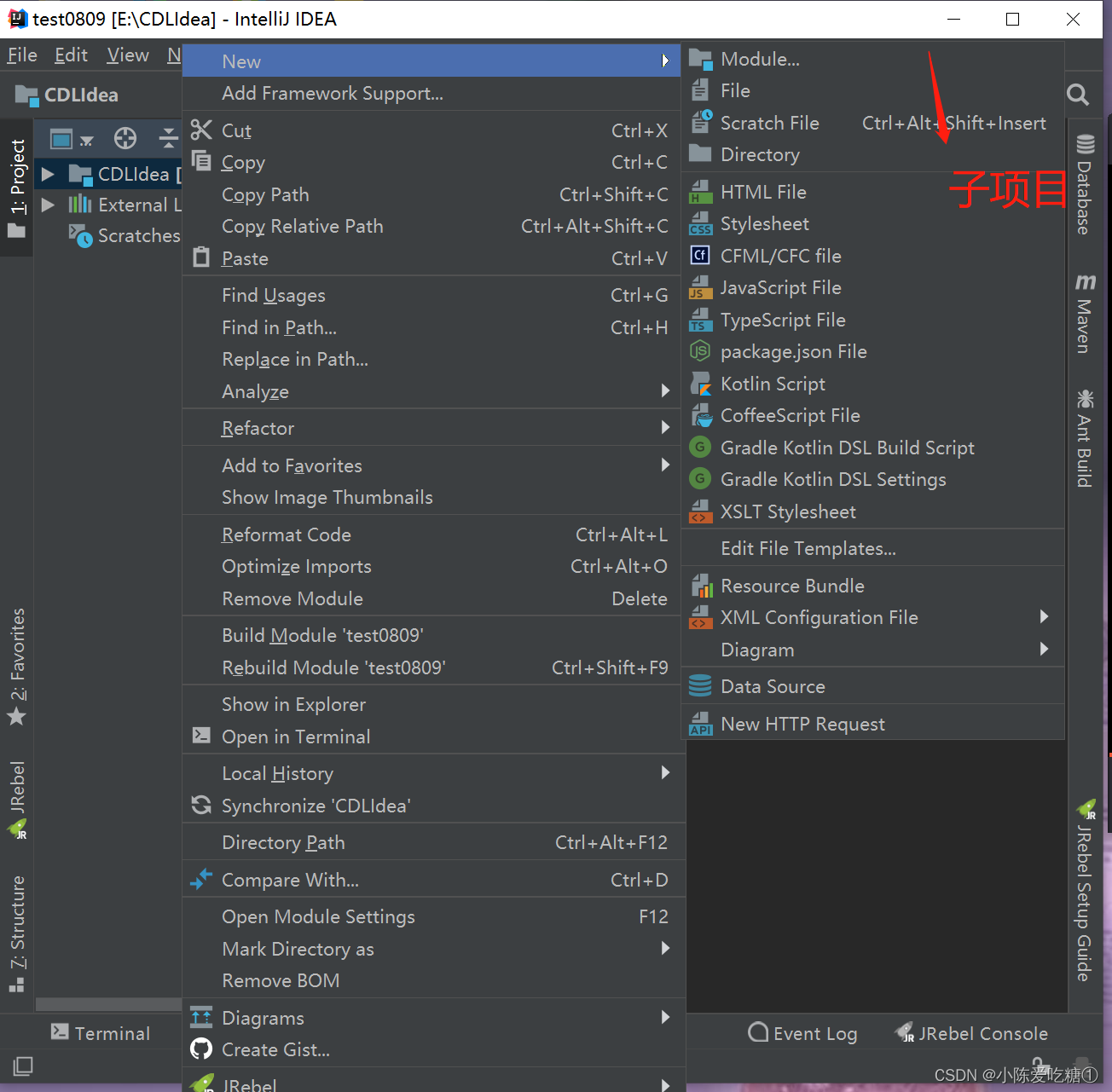Click the bottom-left tool windows toggle icon
1112x1092 pixels.
pyautogui.click(x=23, y=1066)
